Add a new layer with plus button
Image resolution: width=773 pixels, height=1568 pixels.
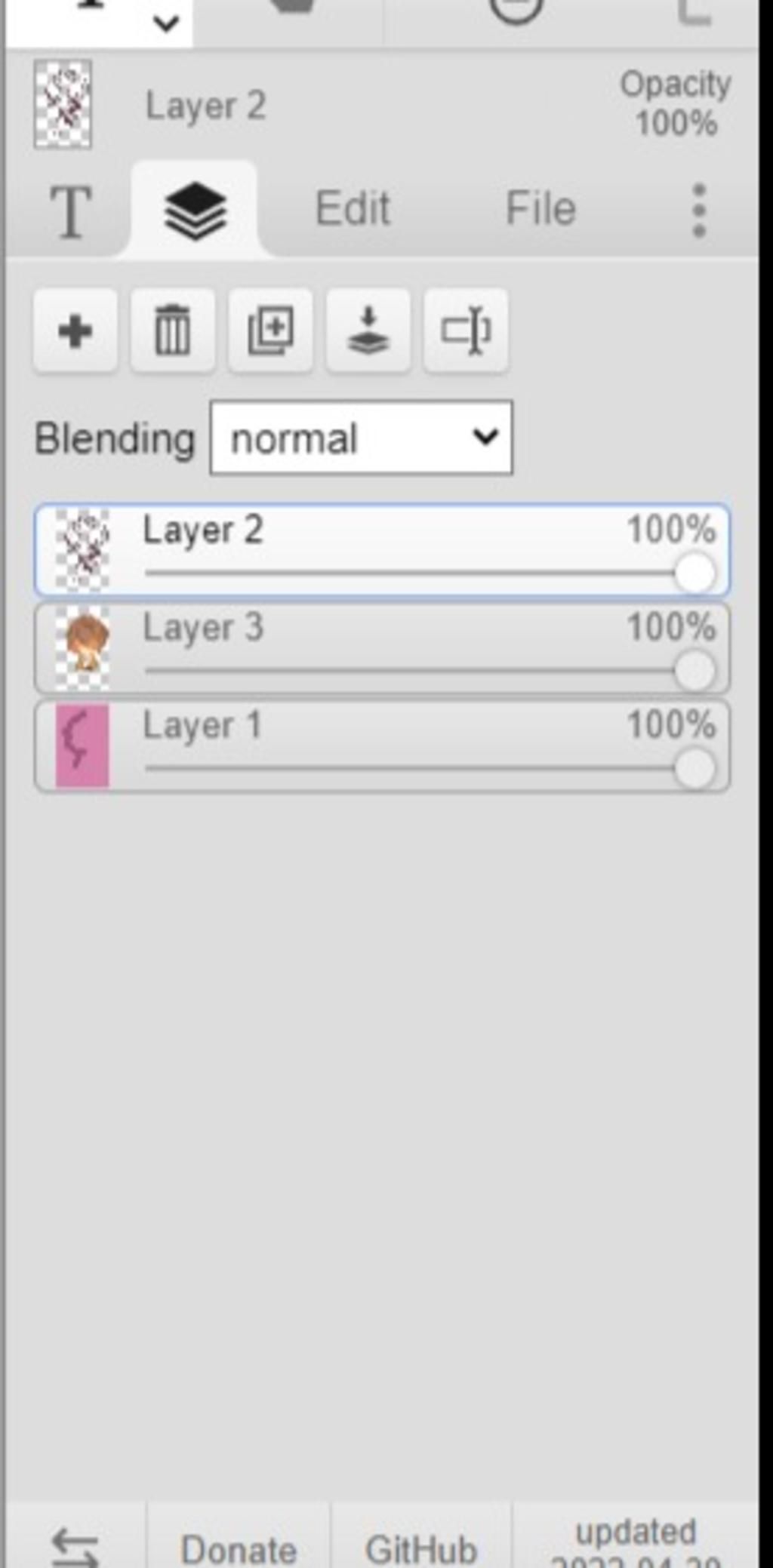click(75, 331)
